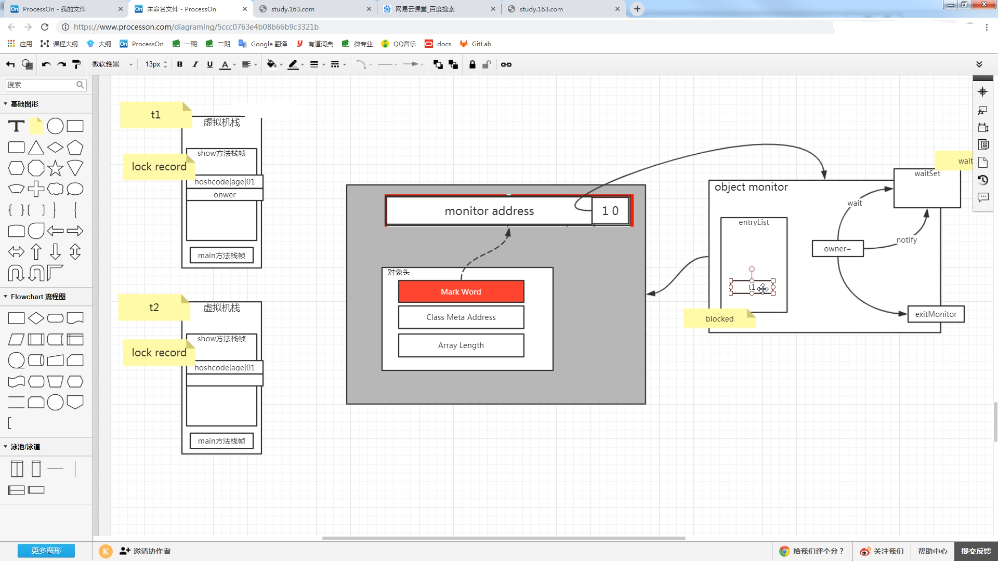Click invite collaborators button
Image resolution: width=998 pixels, height=561 pixels.
coord(145,551)
